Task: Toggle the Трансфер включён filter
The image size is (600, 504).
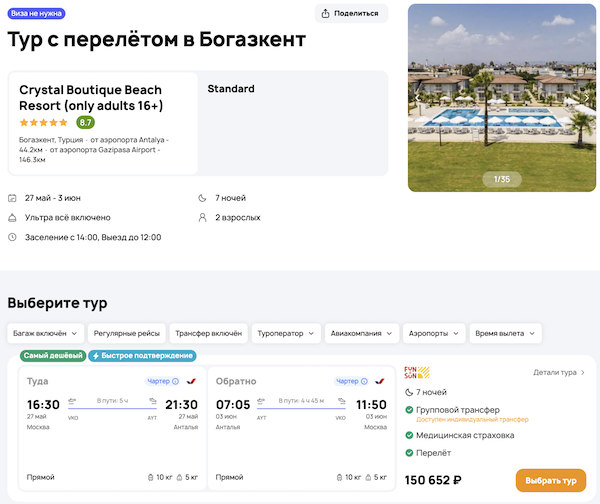Action: pyautogui.click(x=207, y=333)
